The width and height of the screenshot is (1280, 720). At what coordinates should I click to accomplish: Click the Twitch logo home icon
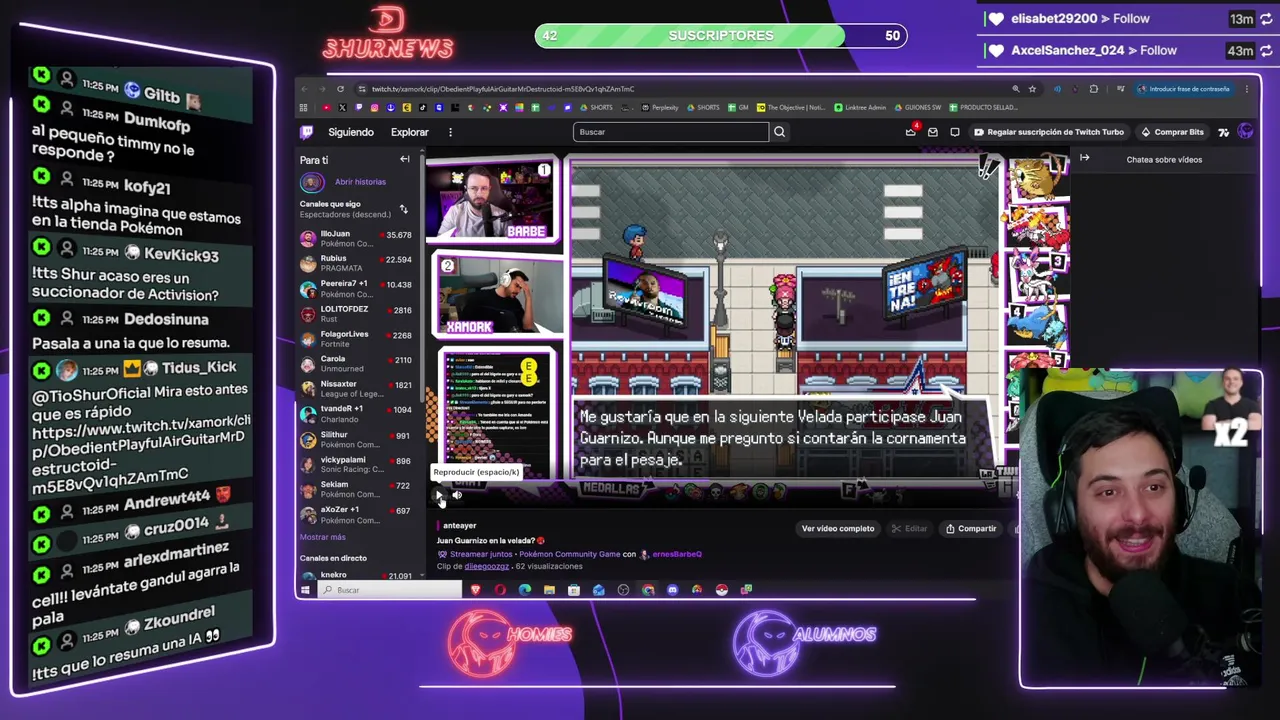(307, 132)
